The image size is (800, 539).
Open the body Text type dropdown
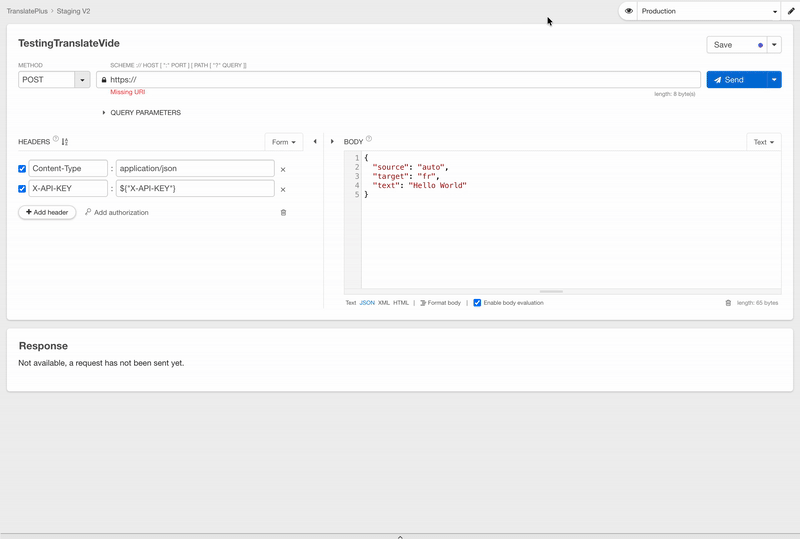pyautogui.click(x=764, y=142)
